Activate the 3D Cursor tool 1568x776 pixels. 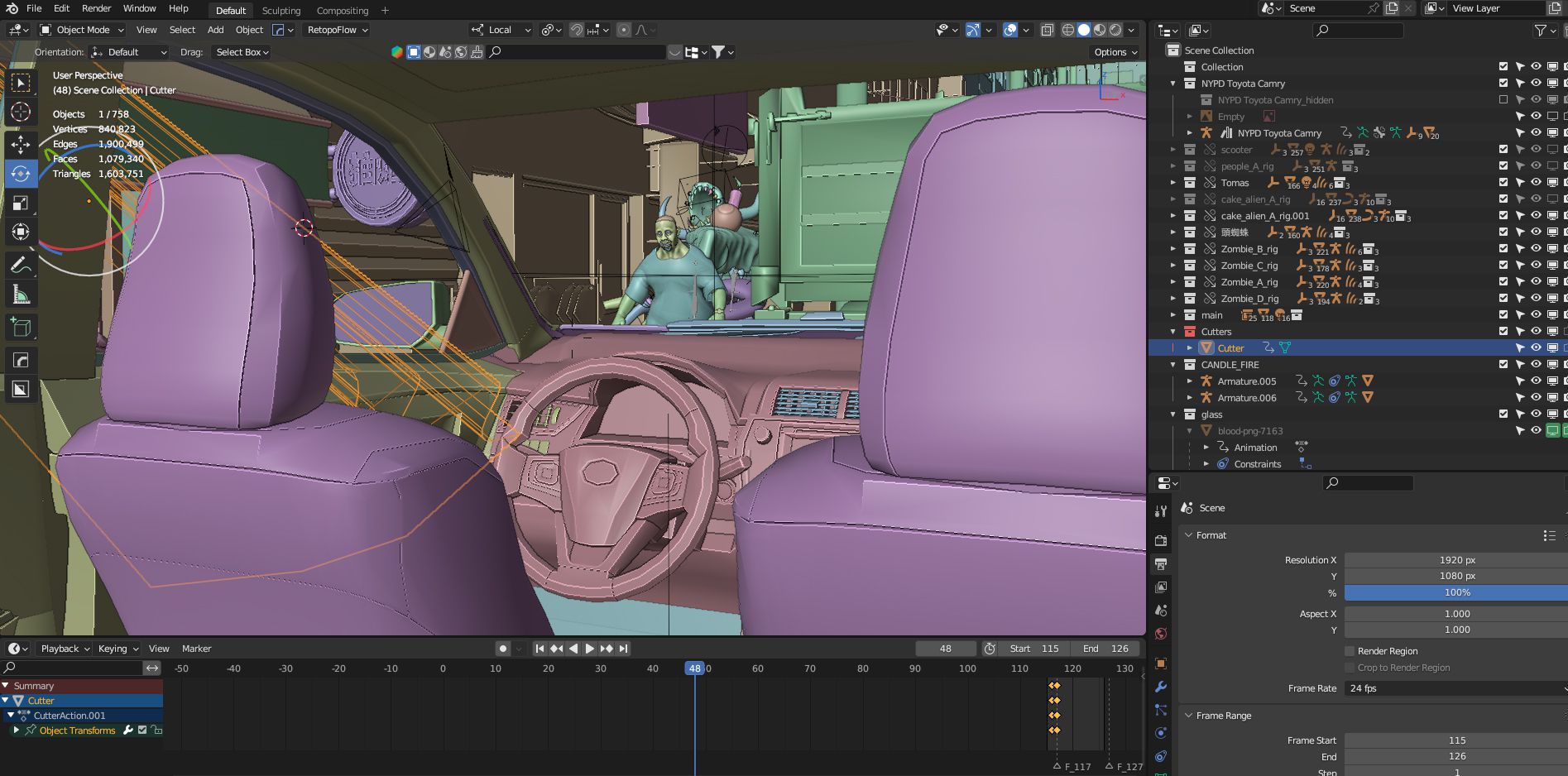(x=21, y=113)
